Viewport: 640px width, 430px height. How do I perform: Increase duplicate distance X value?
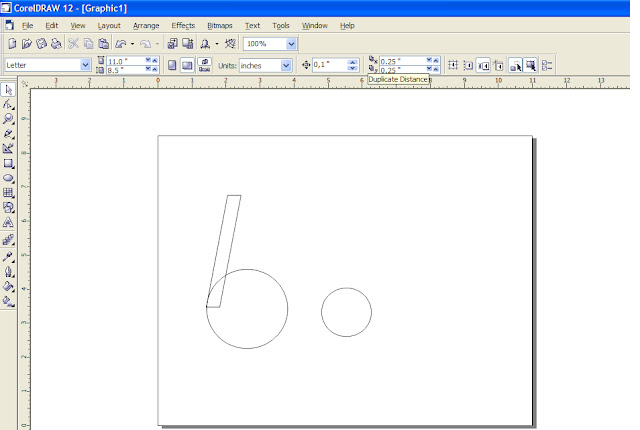tap(436, 60)
